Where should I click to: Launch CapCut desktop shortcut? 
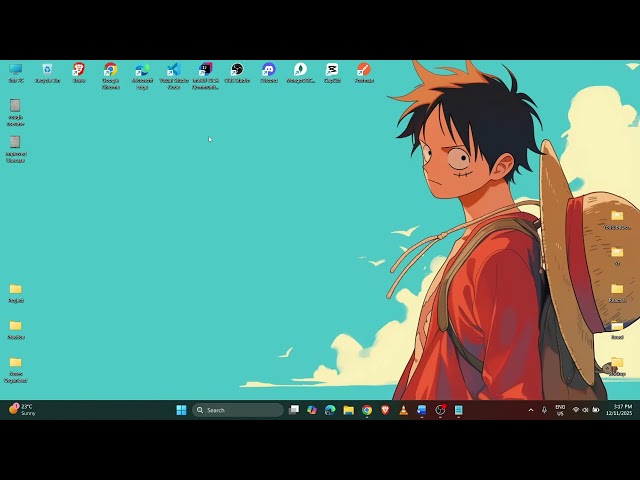click(332, 70)
